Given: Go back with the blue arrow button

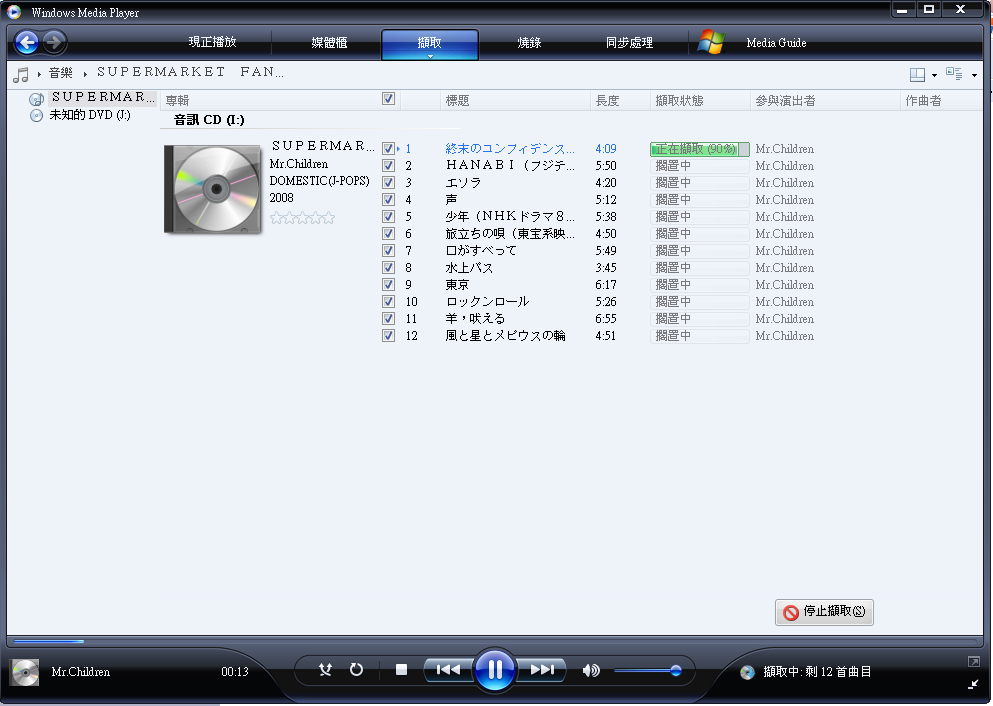Looking at the screenshot, I should (x=27, y=42).
